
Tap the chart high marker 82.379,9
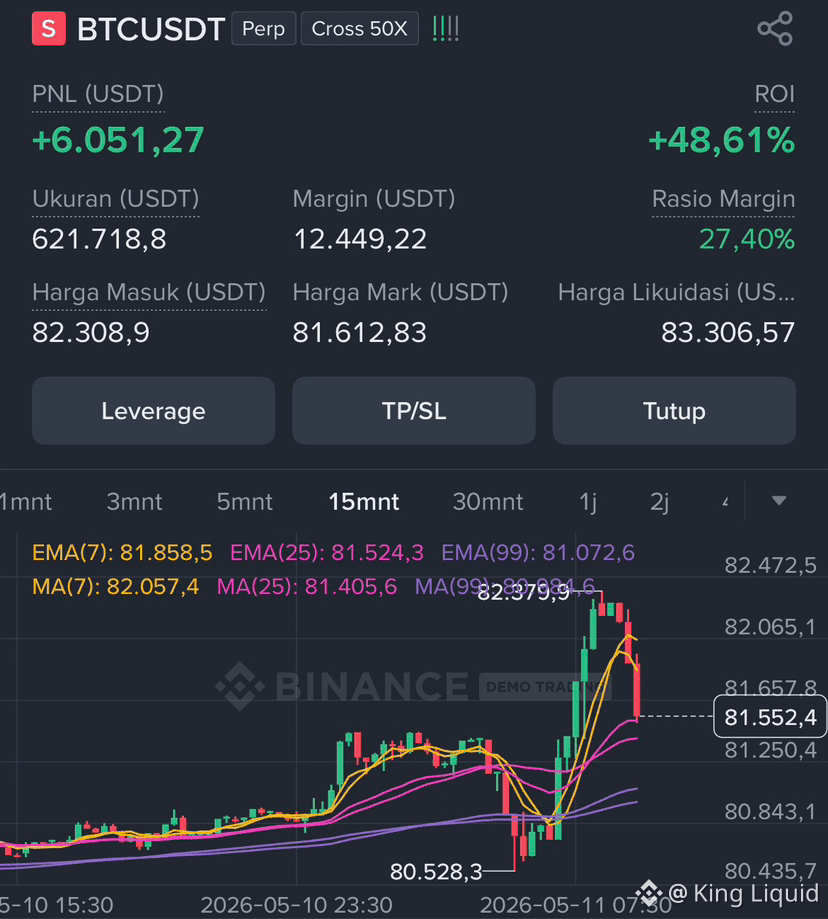523,593
